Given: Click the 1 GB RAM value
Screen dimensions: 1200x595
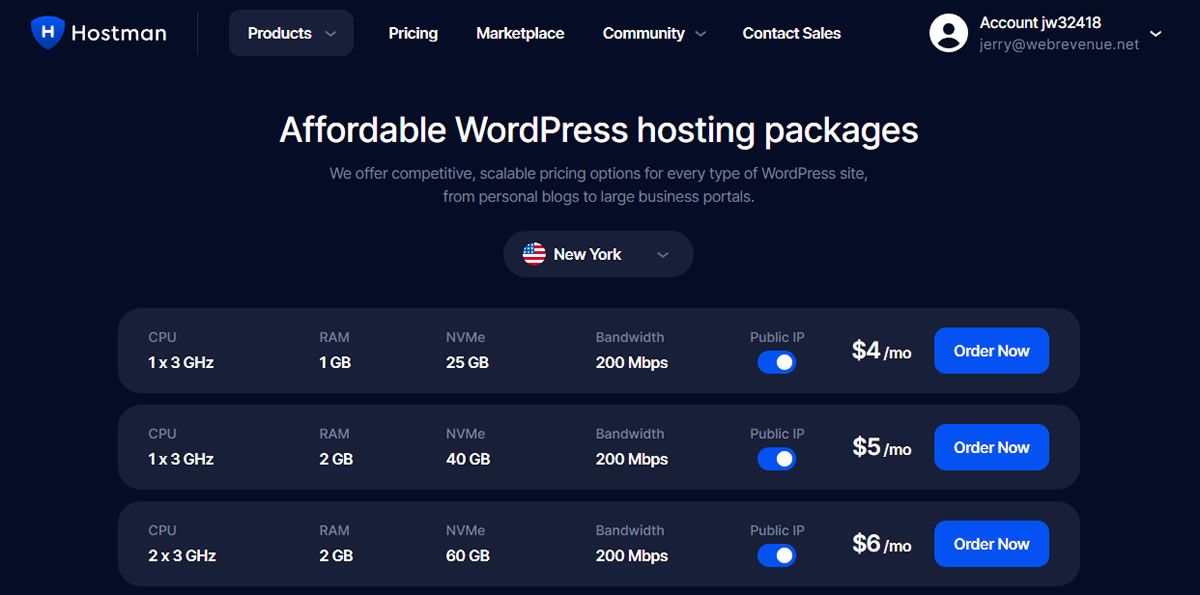Looking at the screenshot, I should (335, 362).
